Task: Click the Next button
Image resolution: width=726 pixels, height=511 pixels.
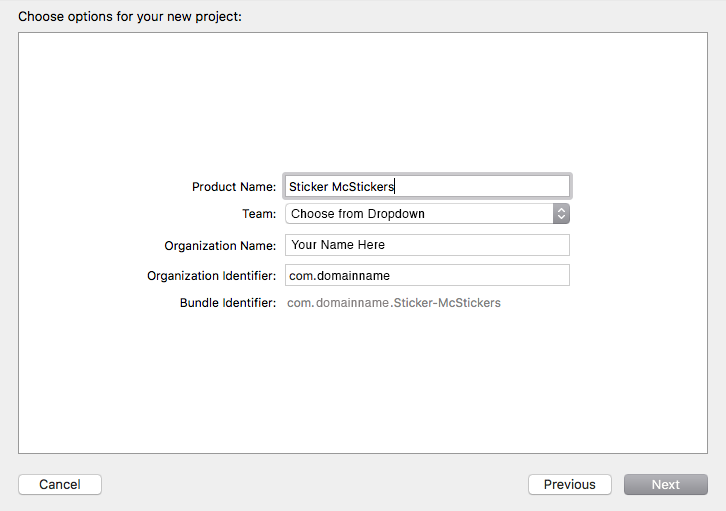Action: click(665, 484)
